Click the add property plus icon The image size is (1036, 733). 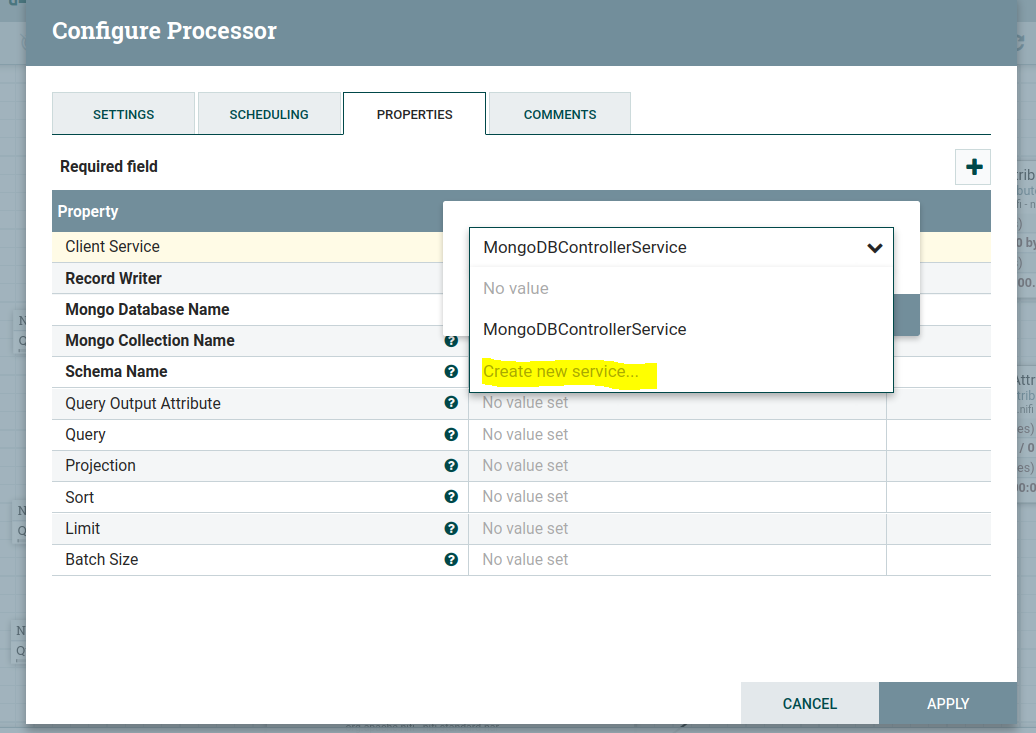coord(973,167)
